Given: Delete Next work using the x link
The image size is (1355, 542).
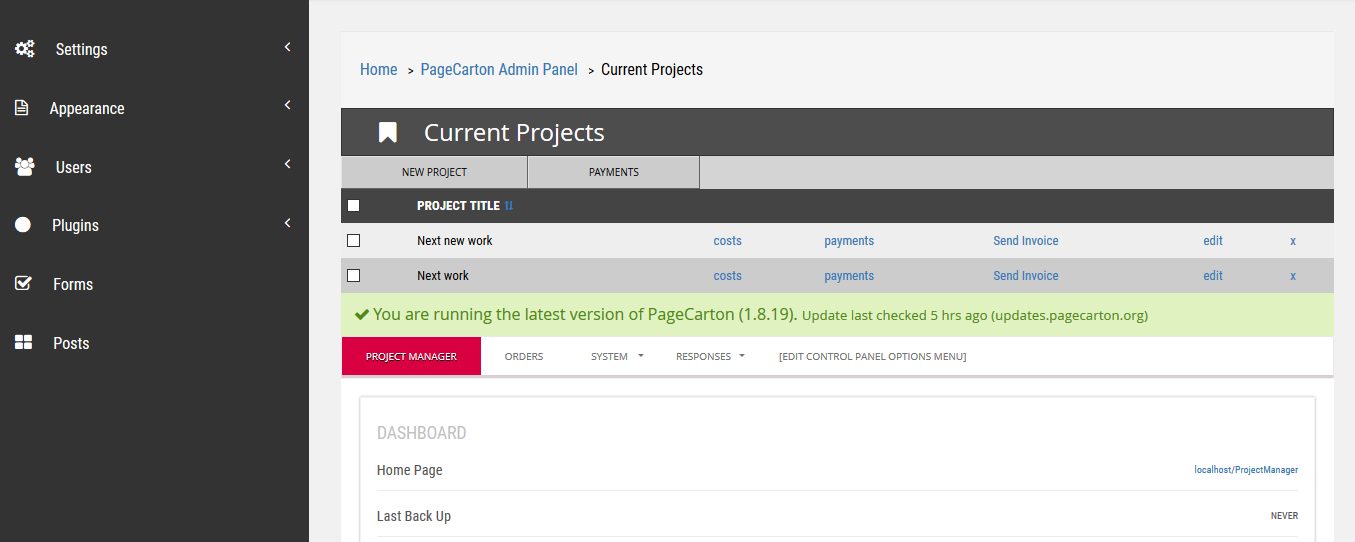Looking at the screenshot, I should [x=1293, y=276].
